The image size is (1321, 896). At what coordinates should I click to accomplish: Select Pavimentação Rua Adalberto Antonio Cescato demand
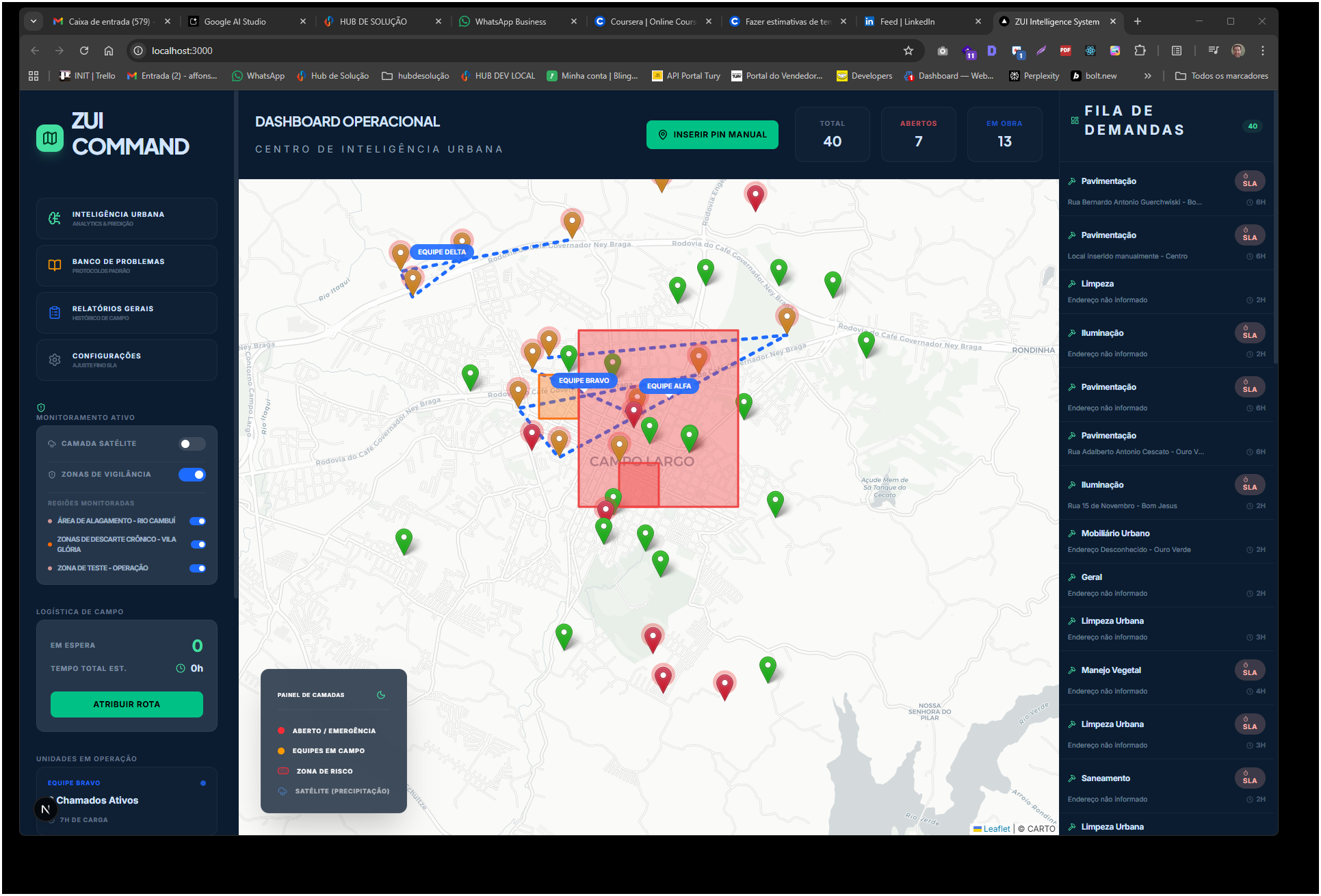pos(1166,444)
